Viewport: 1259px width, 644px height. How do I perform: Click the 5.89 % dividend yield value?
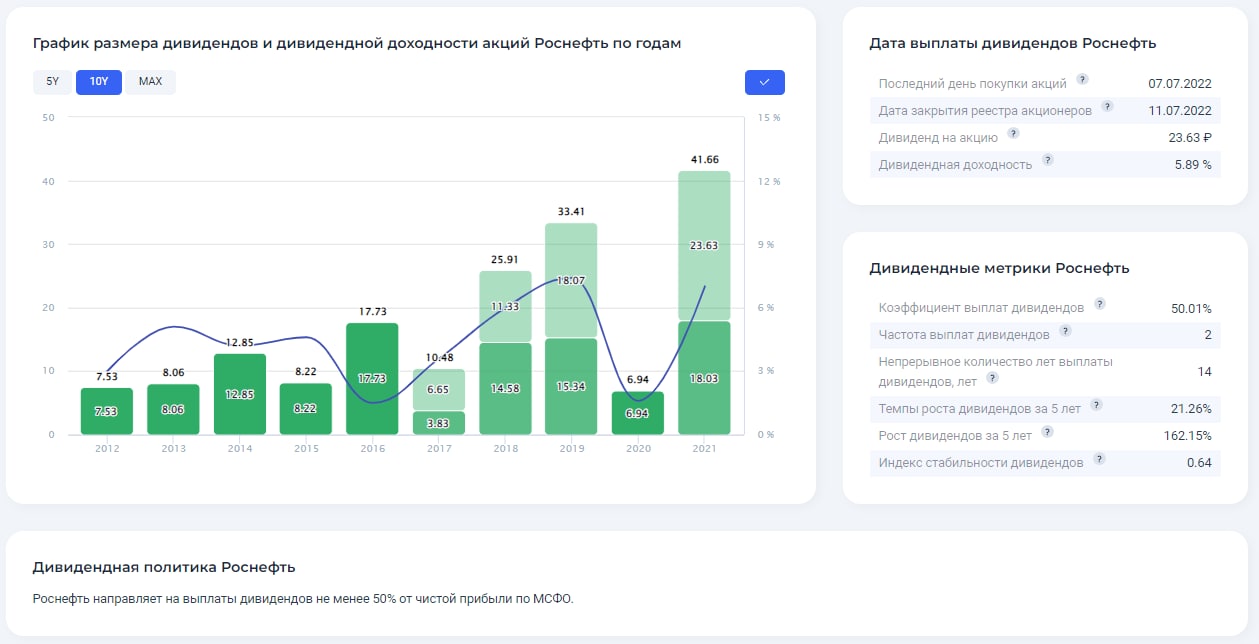point(1193,164)
